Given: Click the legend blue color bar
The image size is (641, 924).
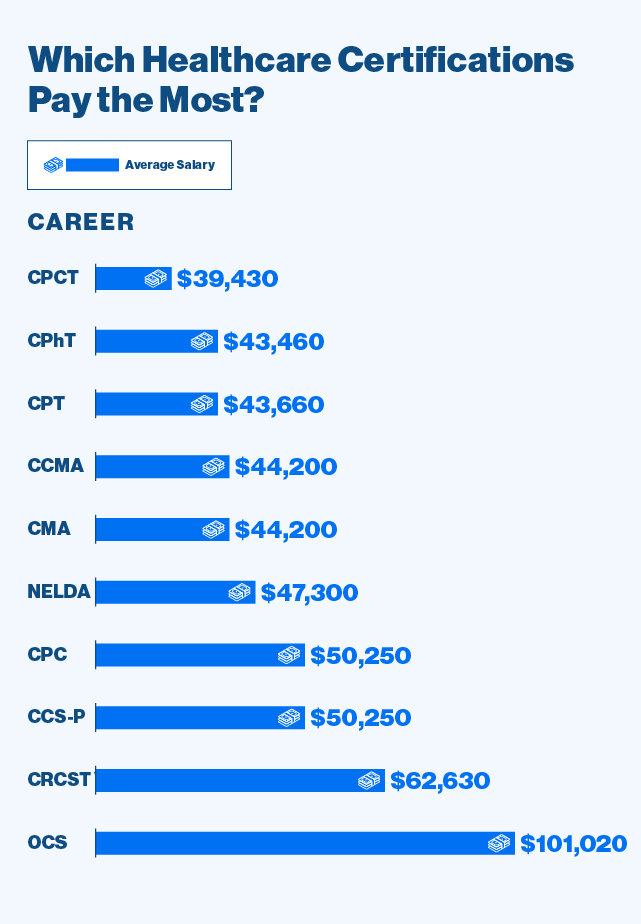Looking at the screenshot, I should coord(92,165).
